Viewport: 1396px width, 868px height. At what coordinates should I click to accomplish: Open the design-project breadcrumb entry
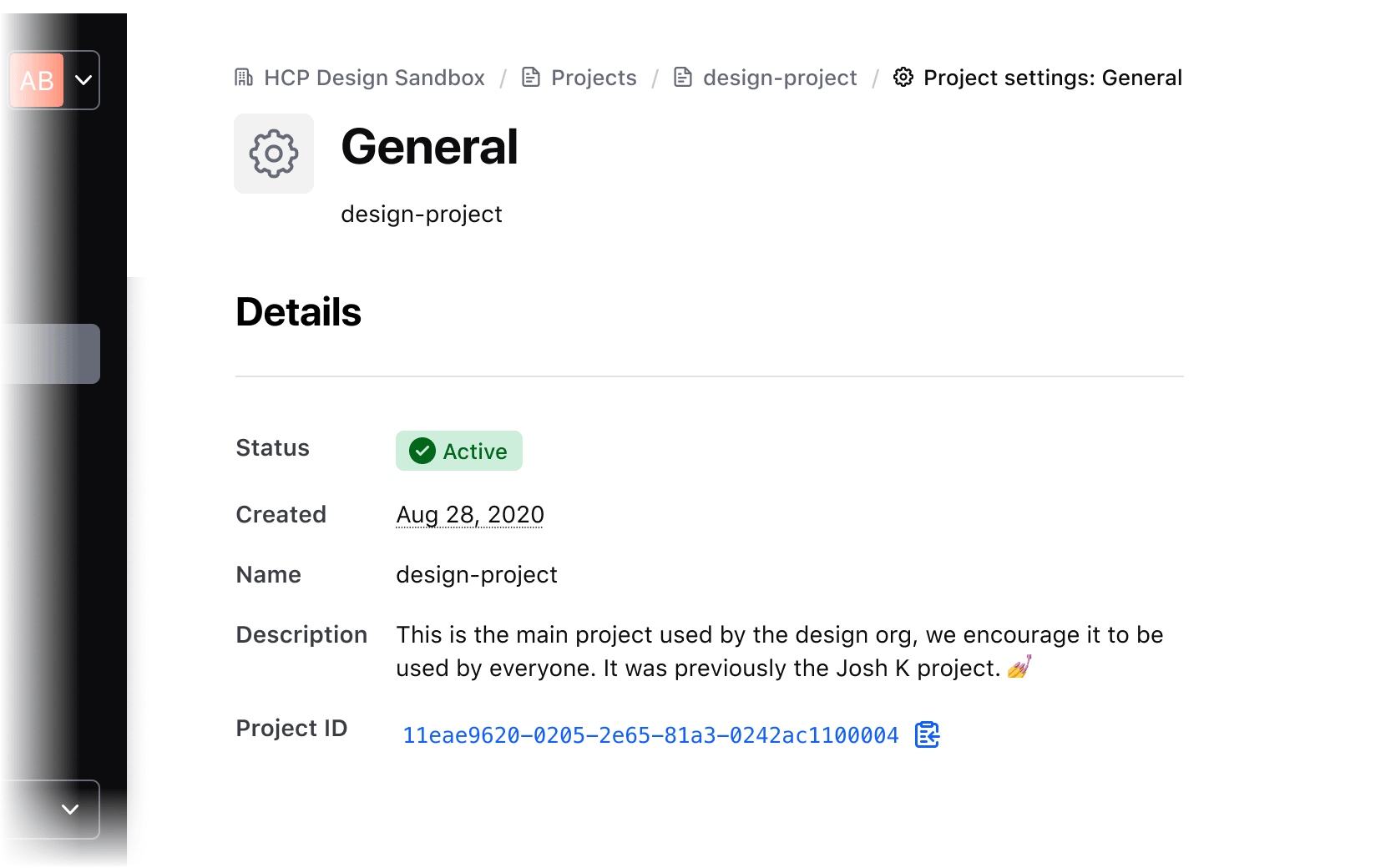click(x=779, y=77)
